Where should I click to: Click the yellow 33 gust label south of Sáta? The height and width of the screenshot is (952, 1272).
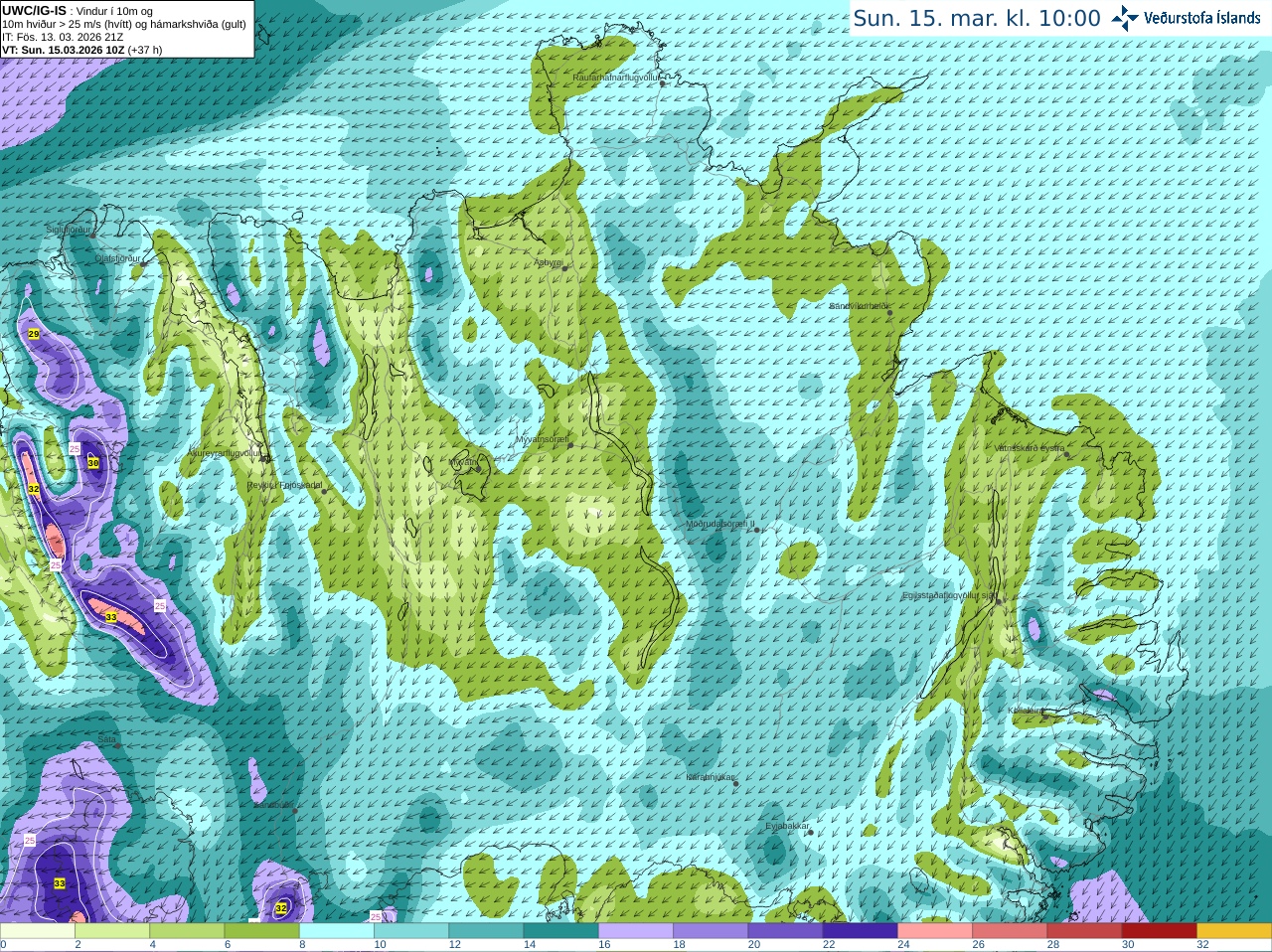click(x=60, y=883)
